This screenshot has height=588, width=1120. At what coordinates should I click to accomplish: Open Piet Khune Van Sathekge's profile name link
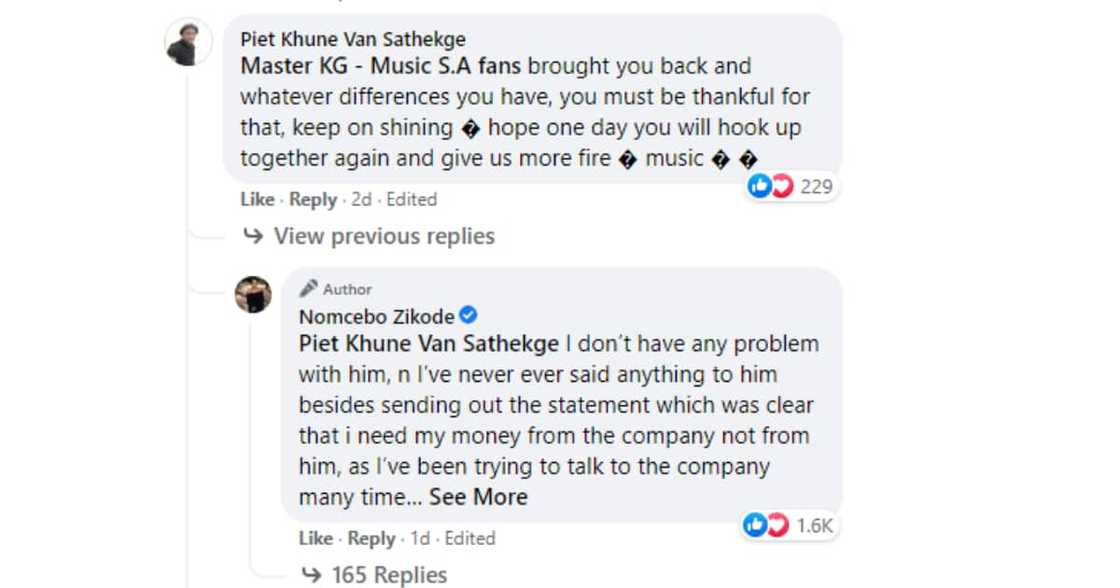click(x=353, y=40)
